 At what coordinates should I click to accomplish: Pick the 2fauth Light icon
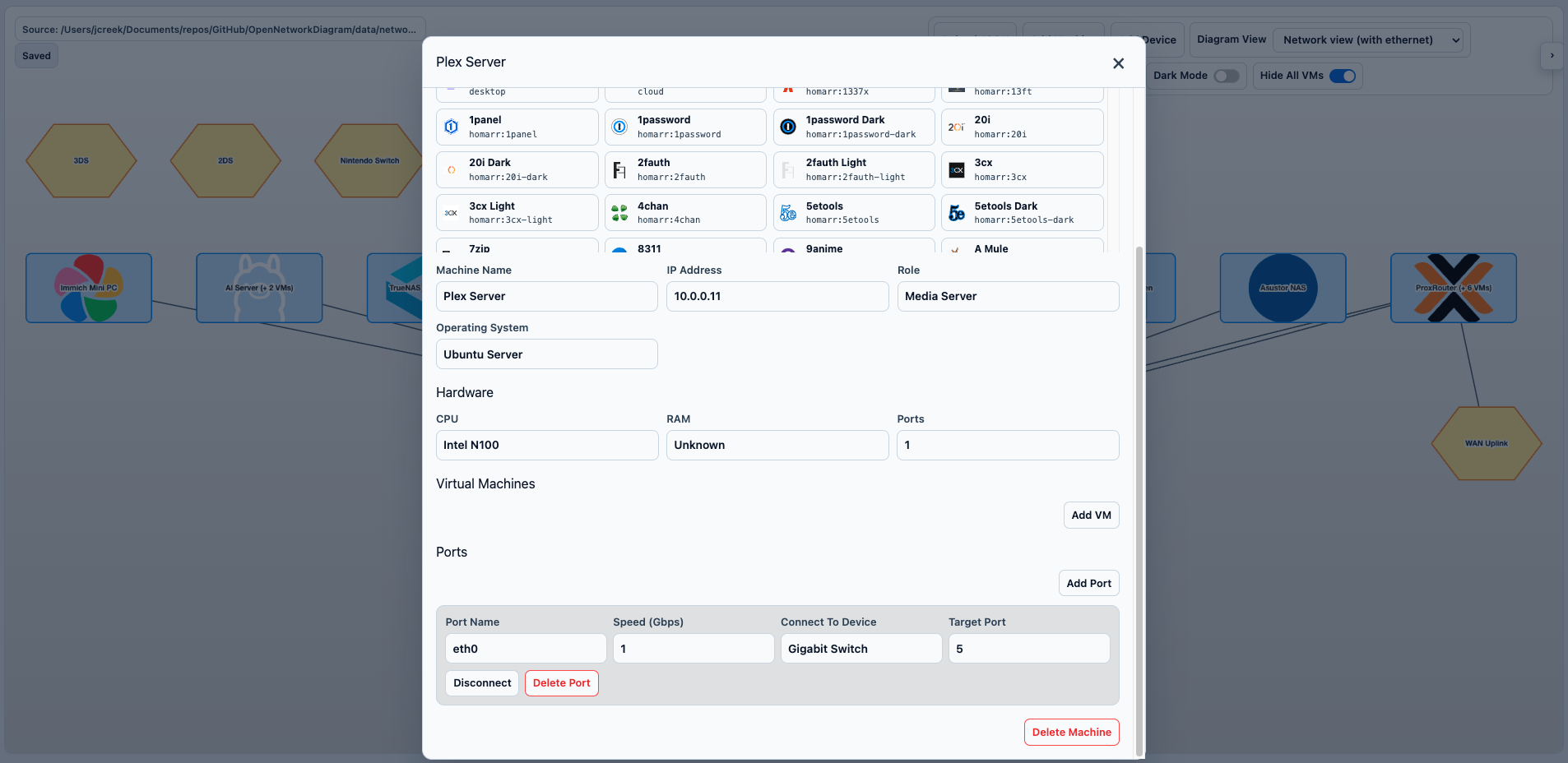click(x=854, y=169)
